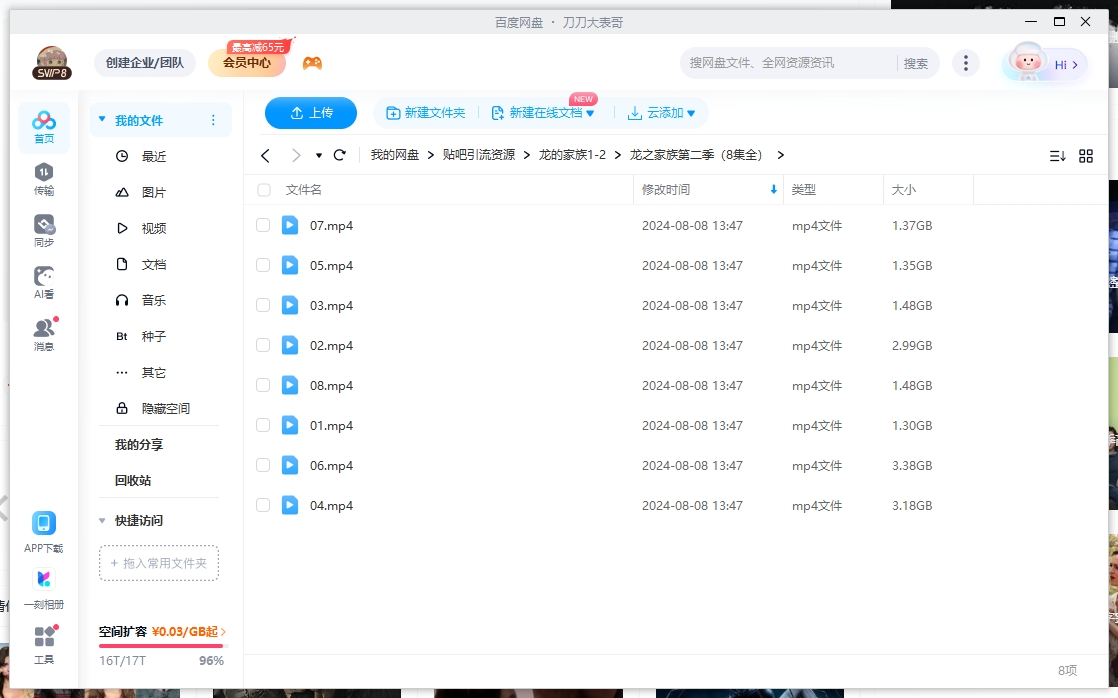Screen dimensions: 1118x698
Task: Open the AI看 feature
Action: coord(43,281)
